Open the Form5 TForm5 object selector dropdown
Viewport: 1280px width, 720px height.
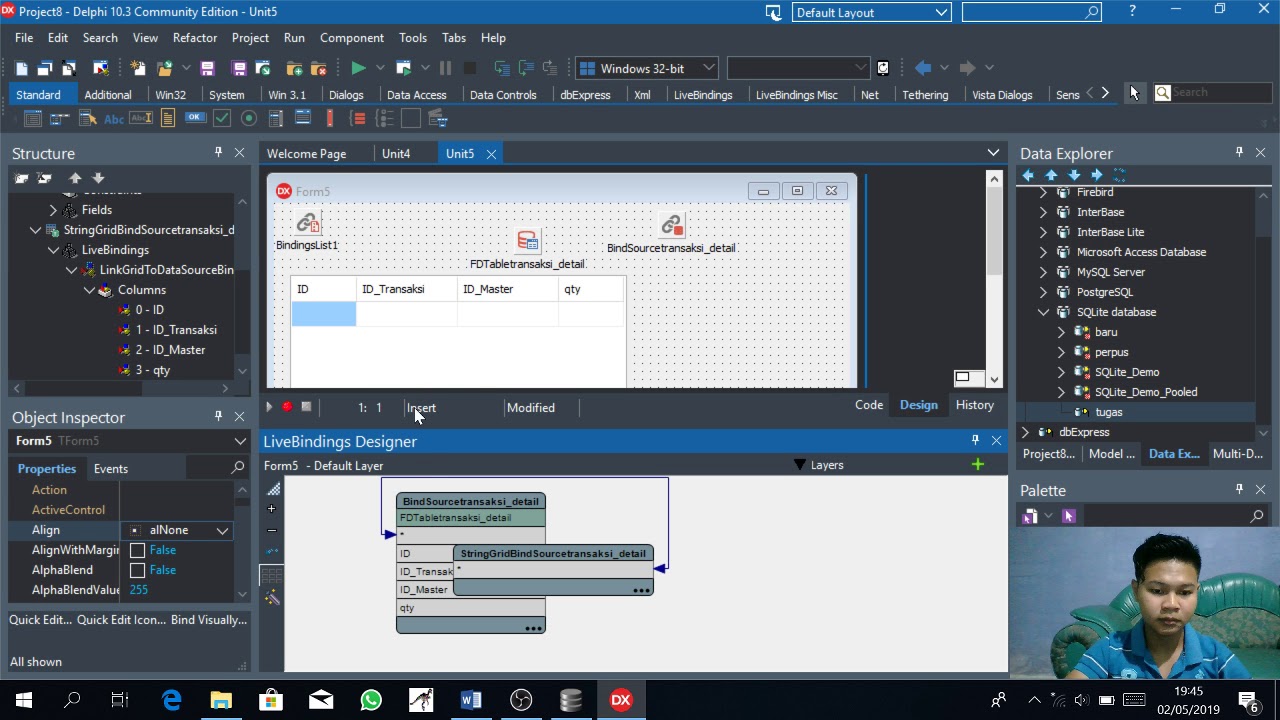click(x=240, y=441)
